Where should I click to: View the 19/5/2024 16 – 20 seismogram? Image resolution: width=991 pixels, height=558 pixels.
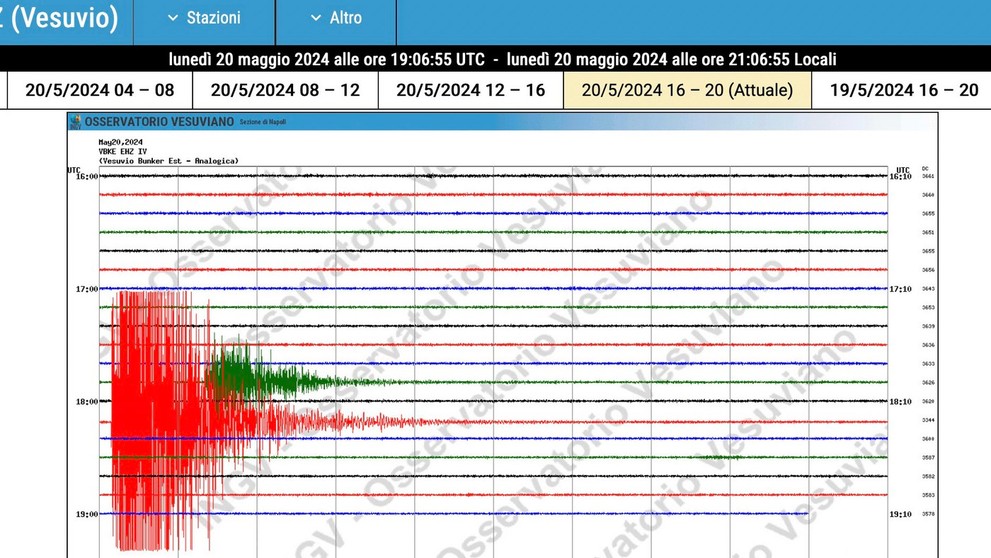(x=904, y=90)
